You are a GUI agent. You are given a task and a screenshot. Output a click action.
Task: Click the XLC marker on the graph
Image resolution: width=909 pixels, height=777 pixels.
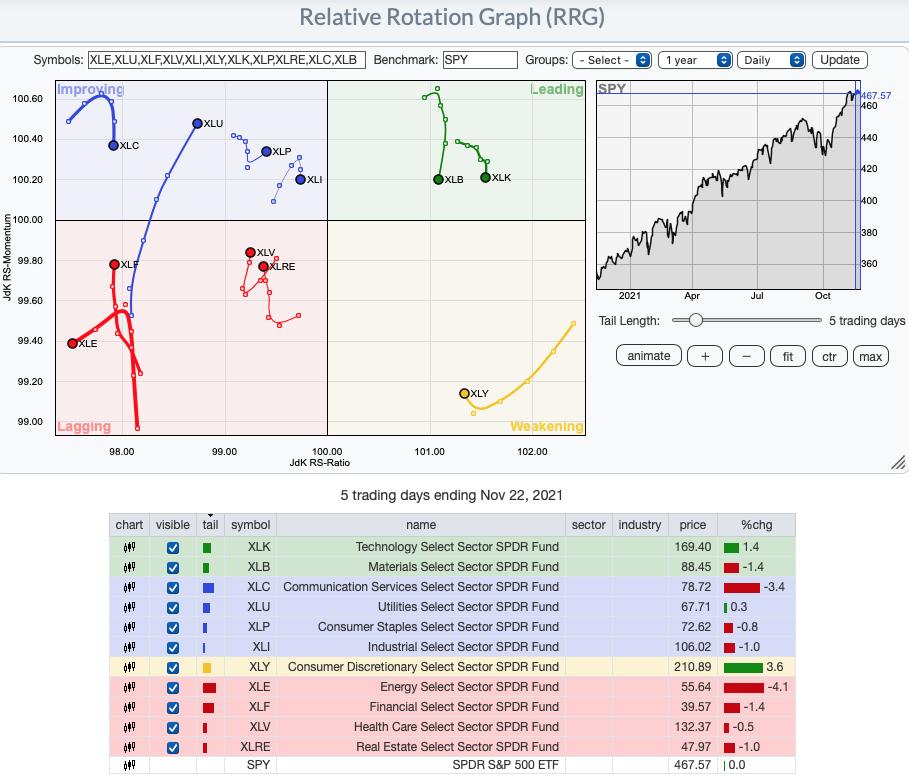[x=114, y=146]
